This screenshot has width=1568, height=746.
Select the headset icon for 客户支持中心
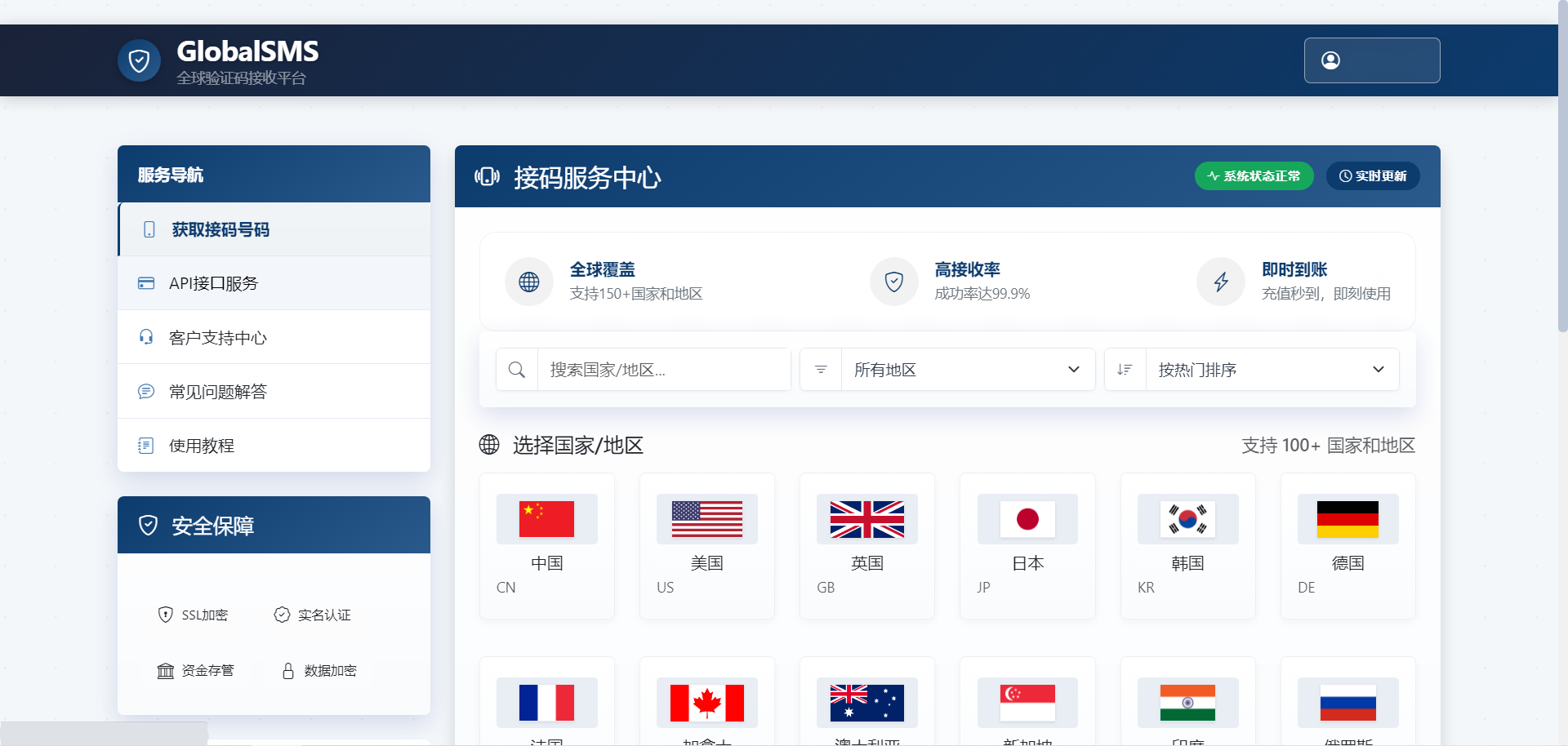(146, 336)
